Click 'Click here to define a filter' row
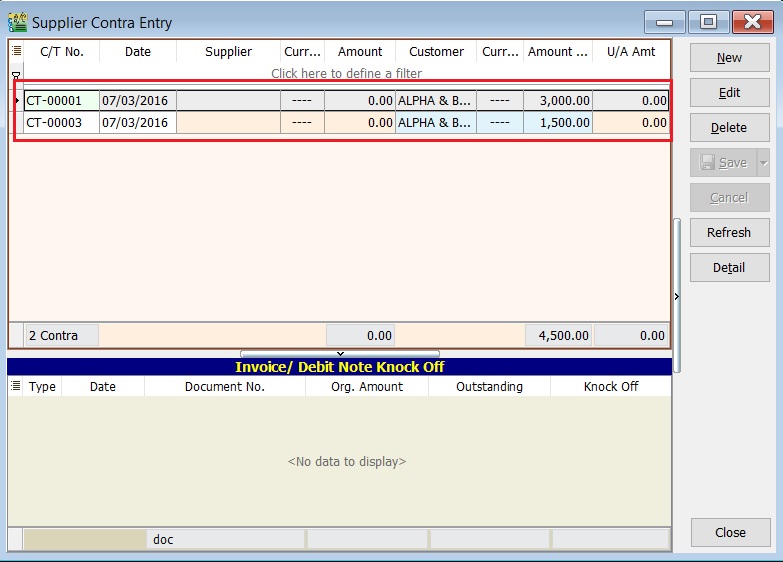 click(346, 74)
